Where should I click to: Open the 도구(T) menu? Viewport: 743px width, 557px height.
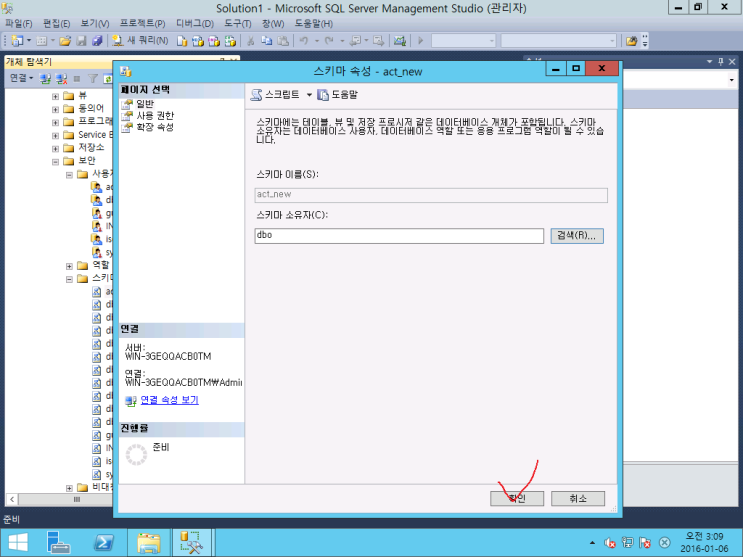pyautogui.click(x=238, y=23)
